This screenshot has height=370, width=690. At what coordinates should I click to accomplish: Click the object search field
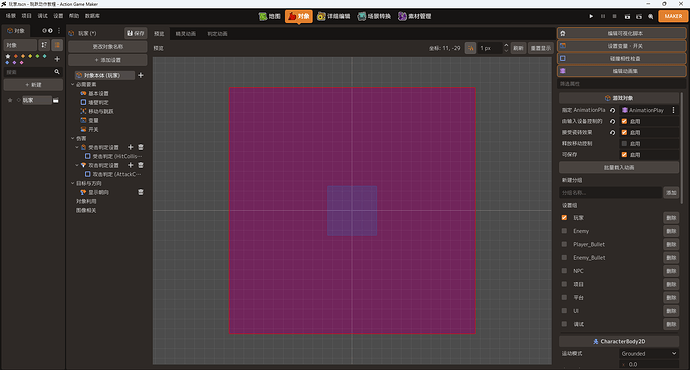pos(29,72)
